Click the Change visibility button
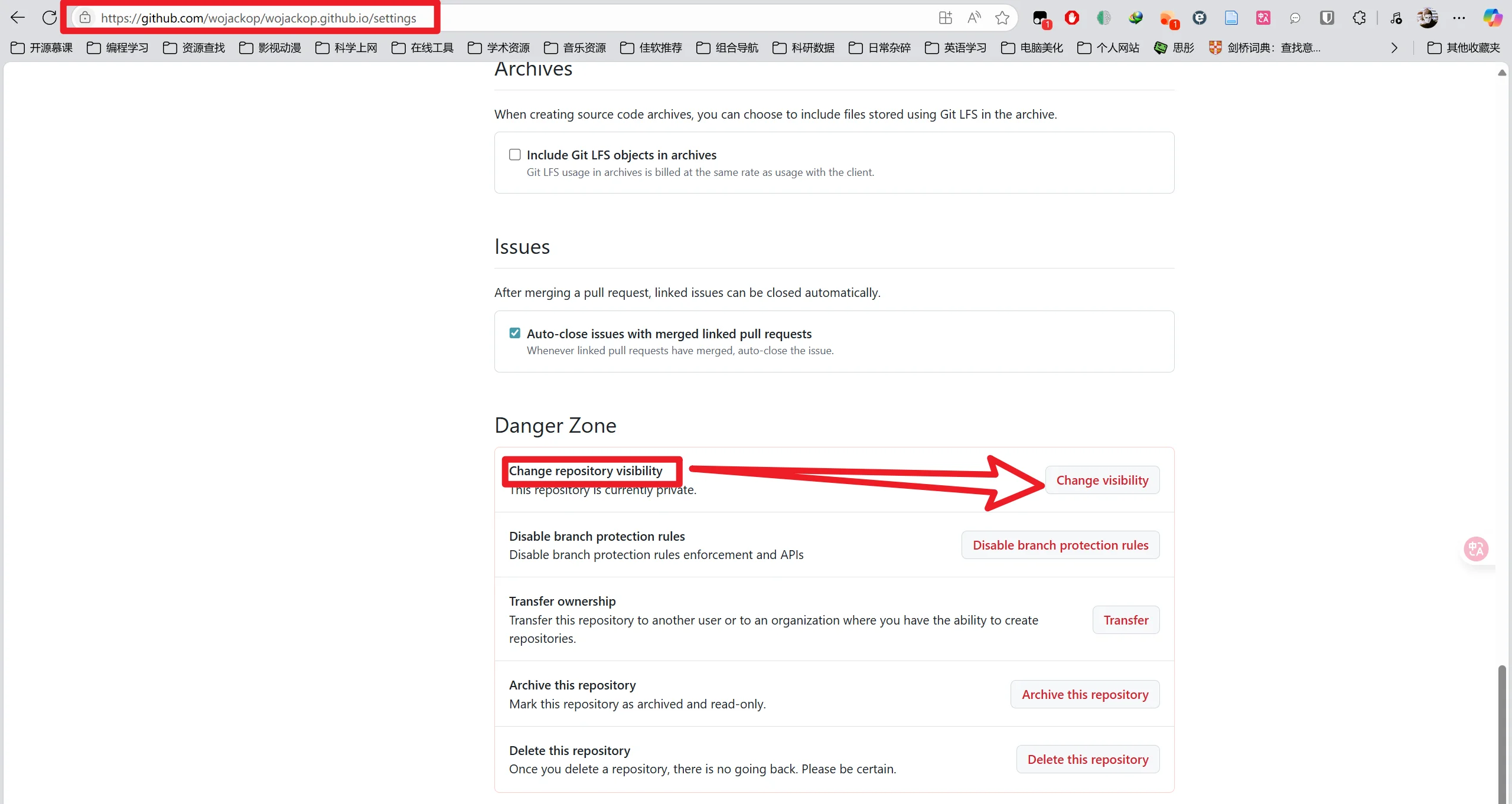 point(1102,480)
